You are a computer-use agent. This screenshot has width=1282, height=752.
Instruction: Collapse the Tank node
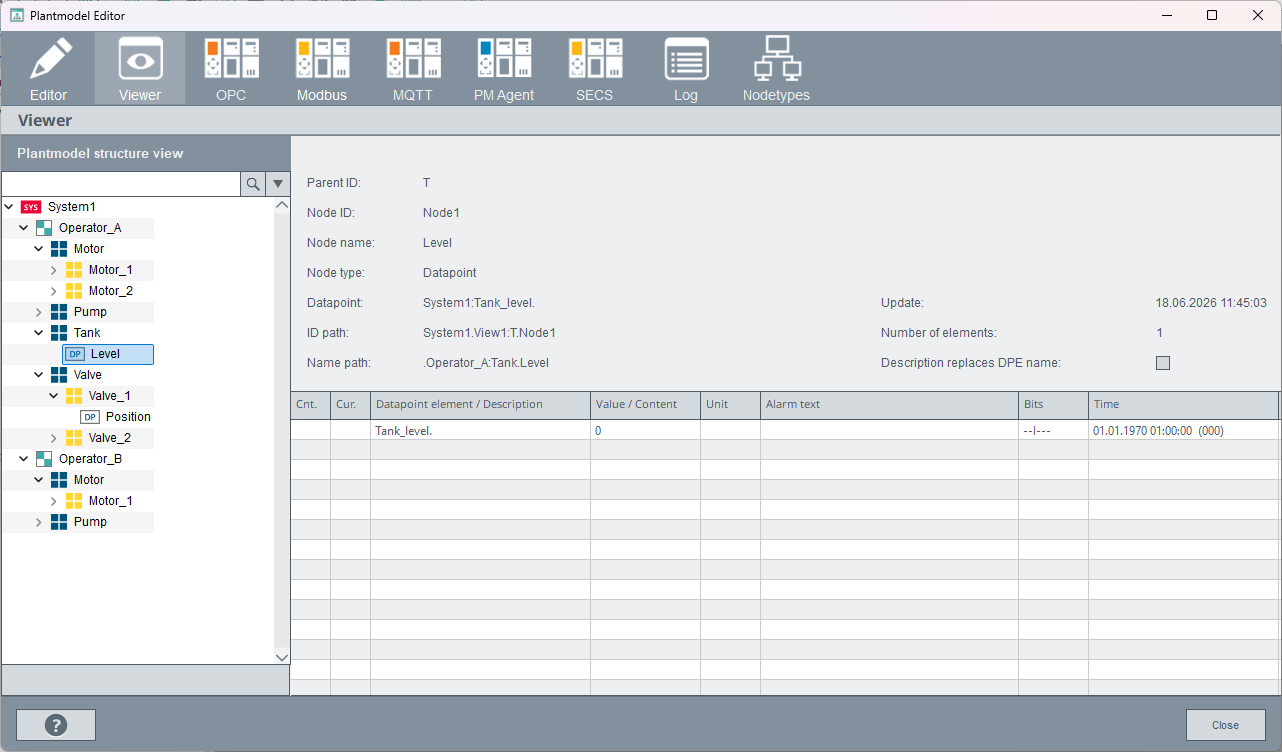(39, 333)
